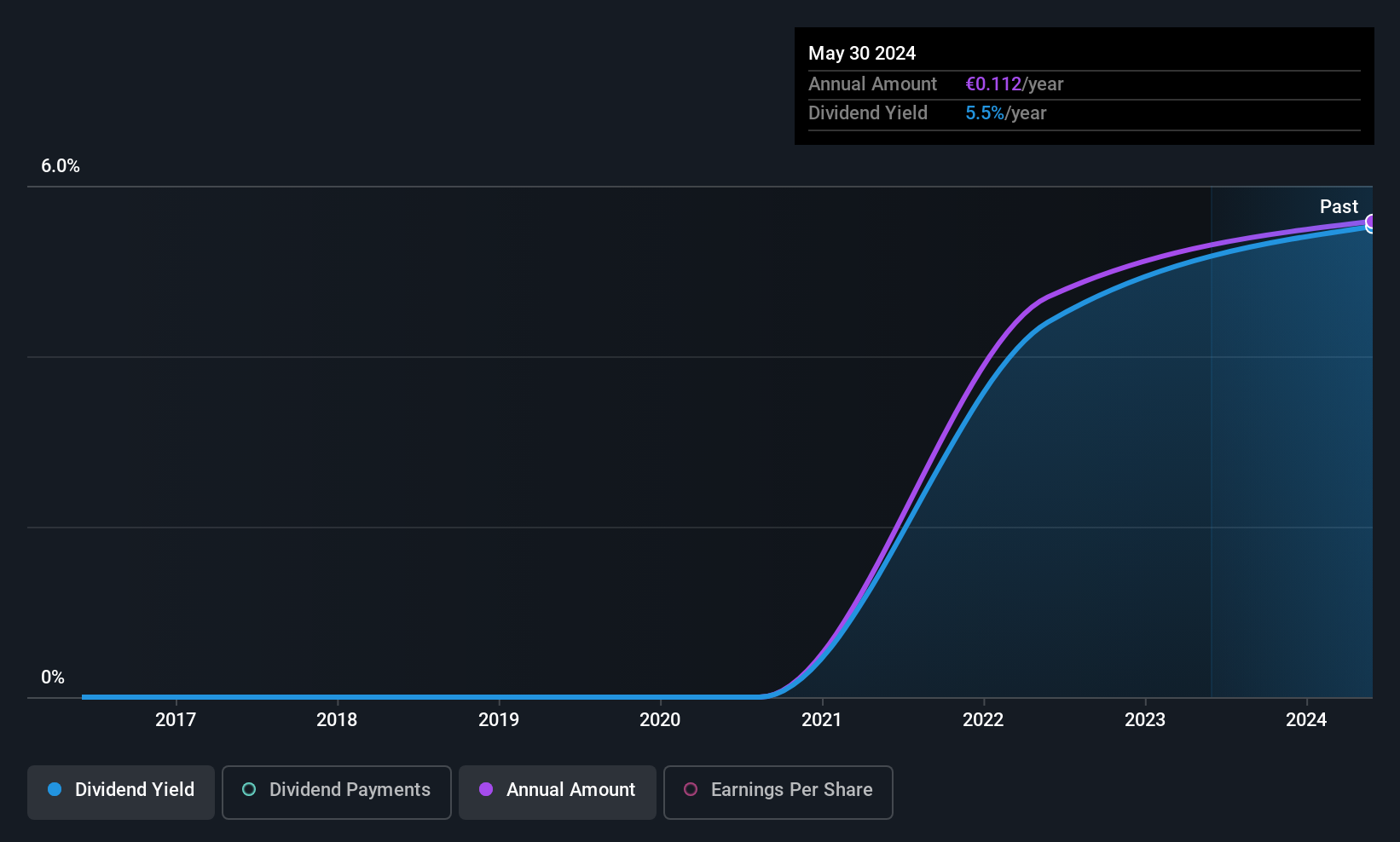Show the Earnings Per Share series
This screenshot has width=1400, height=842.
pos(778,793)
